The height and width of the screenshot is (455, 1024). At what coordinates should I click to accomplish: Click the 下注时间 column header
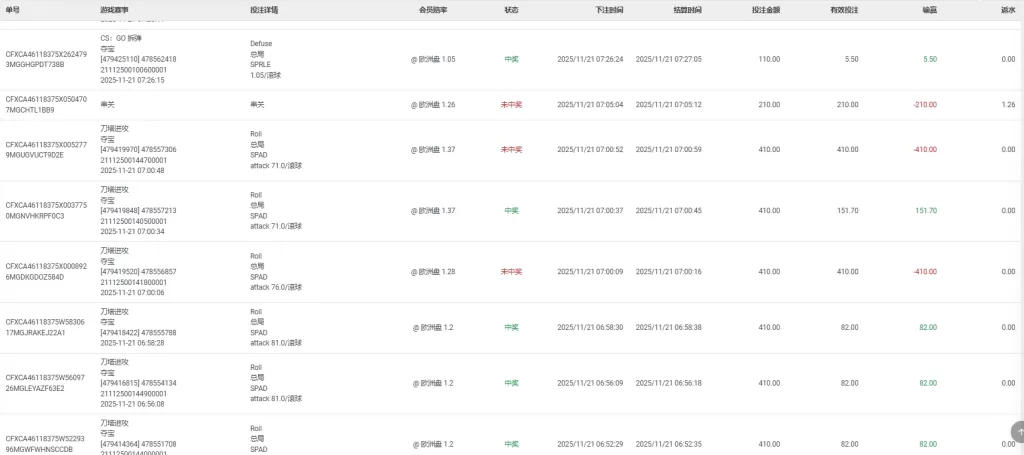(608, 9)
